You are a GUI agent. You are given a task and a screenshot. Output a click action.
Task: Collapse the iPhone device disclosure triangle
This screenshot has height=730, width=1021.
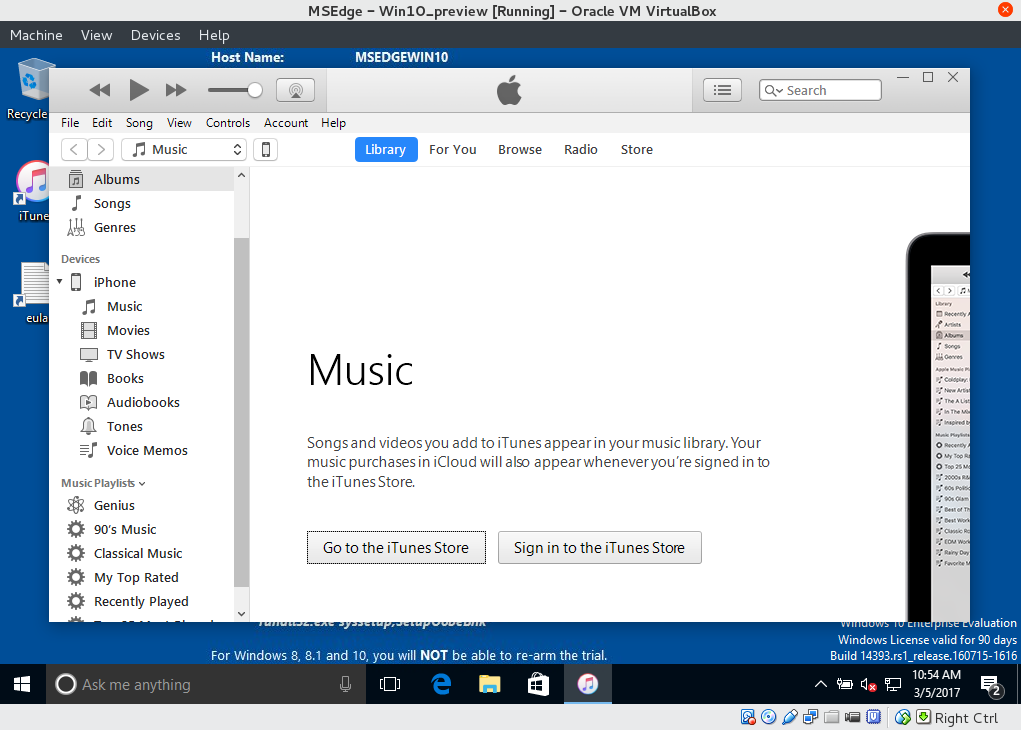tap(60, 282)
